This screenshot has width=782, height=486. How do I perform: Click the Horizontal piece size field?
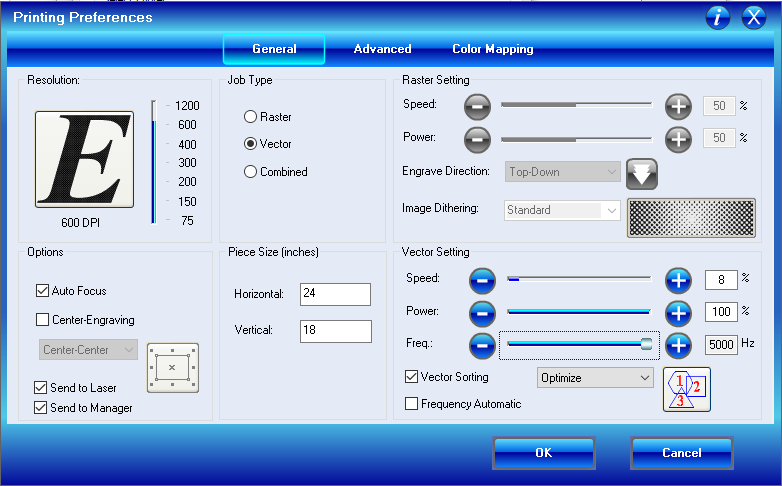click(x=335, y=294)
